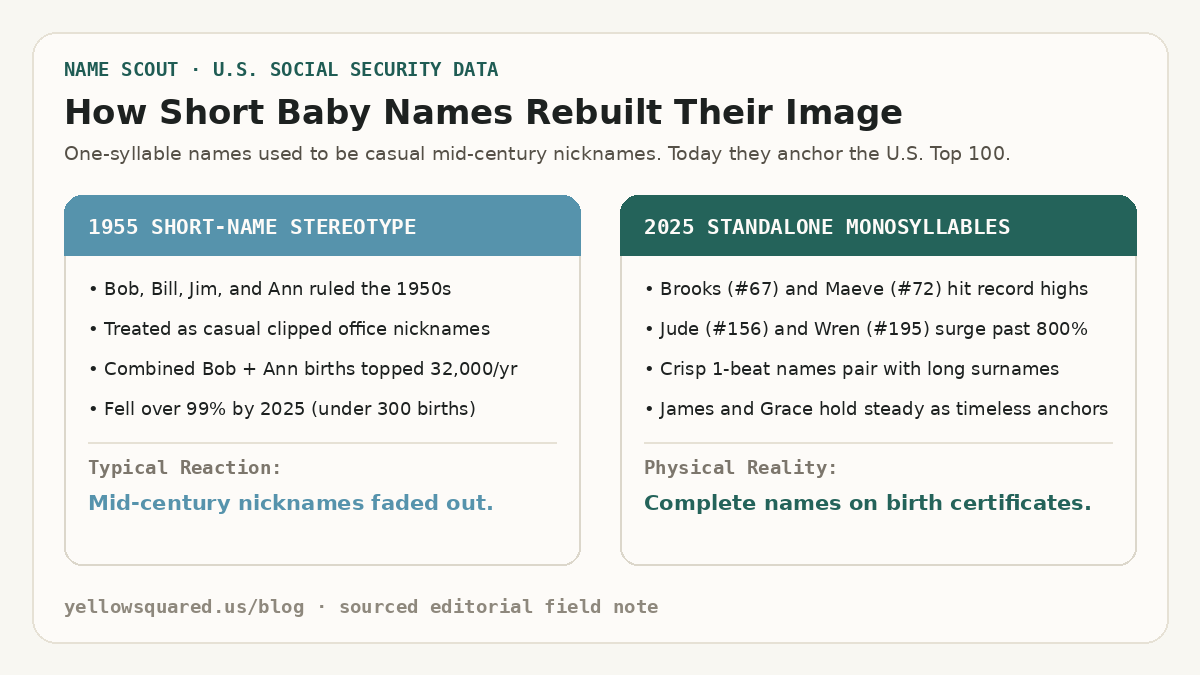
Task: Select the title 'How Short Baby Names Rebuilt Their Image'
Action: click(x=483, y=112)
